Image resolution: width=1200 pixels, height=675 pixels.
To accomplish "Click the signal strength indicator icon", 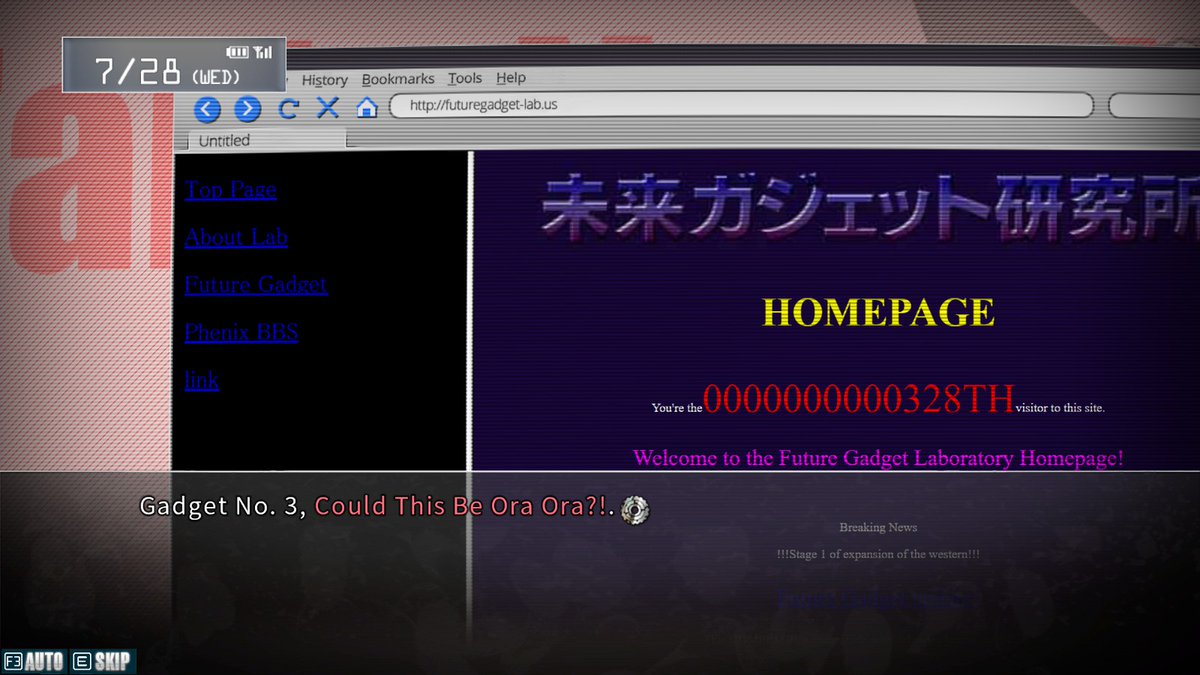I will coord(263,52).
